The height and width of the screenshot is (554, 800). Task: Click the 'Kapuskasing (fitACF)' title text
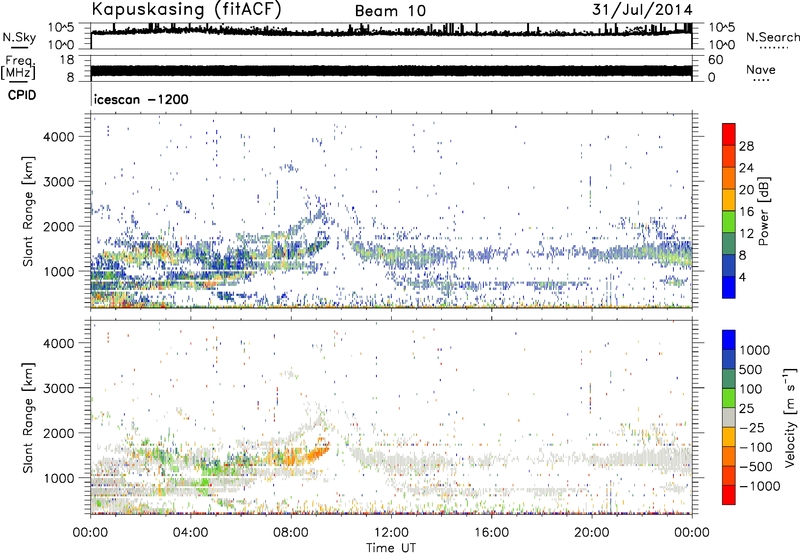(x=186, y=10)
